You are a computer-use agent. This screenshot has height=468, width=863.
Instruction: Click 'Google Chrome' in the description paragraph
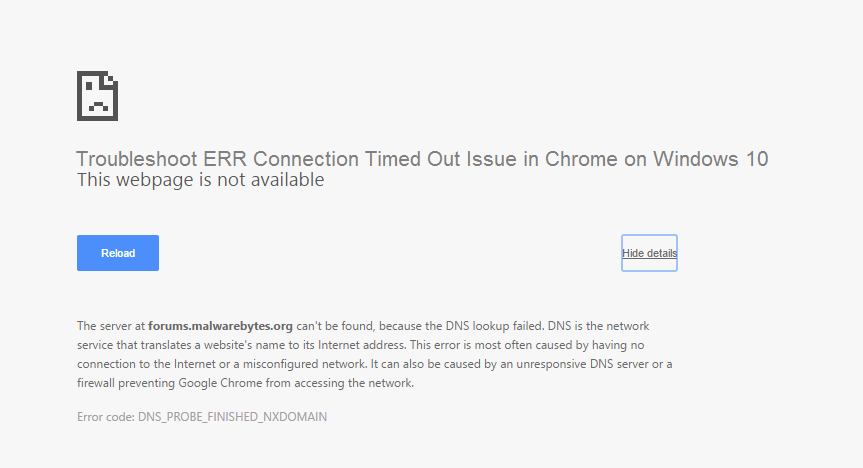[x=220, y=383]
